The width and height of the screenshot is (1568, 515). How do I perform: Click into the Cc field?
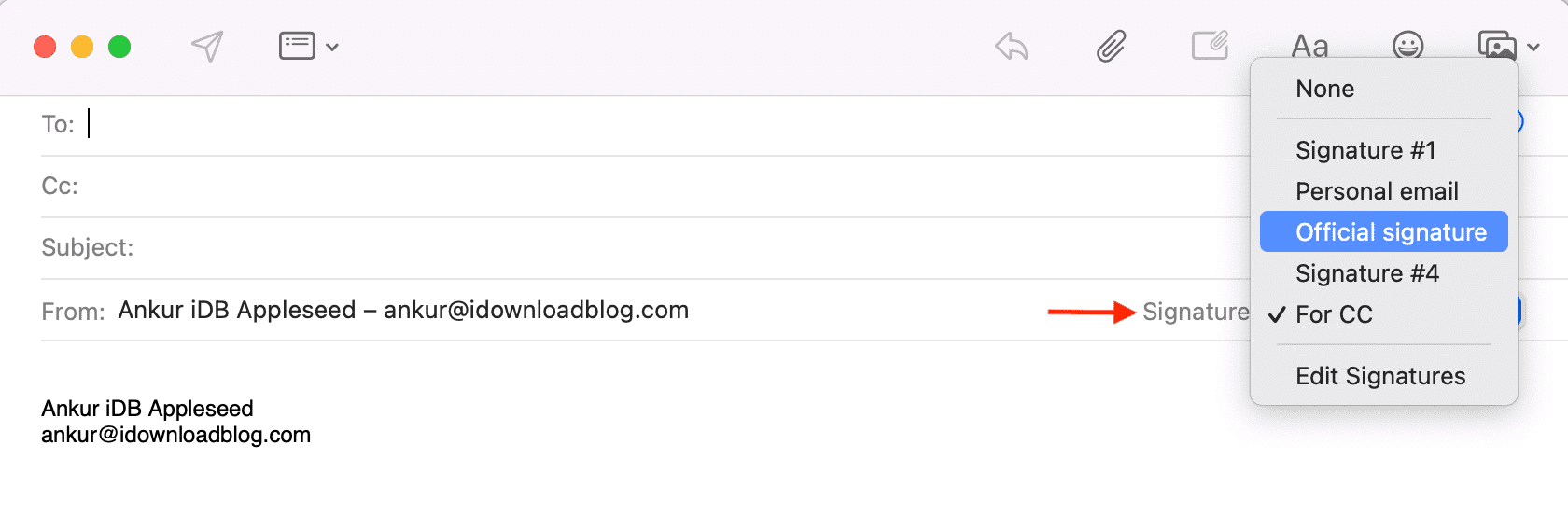(x=644, y=187)
